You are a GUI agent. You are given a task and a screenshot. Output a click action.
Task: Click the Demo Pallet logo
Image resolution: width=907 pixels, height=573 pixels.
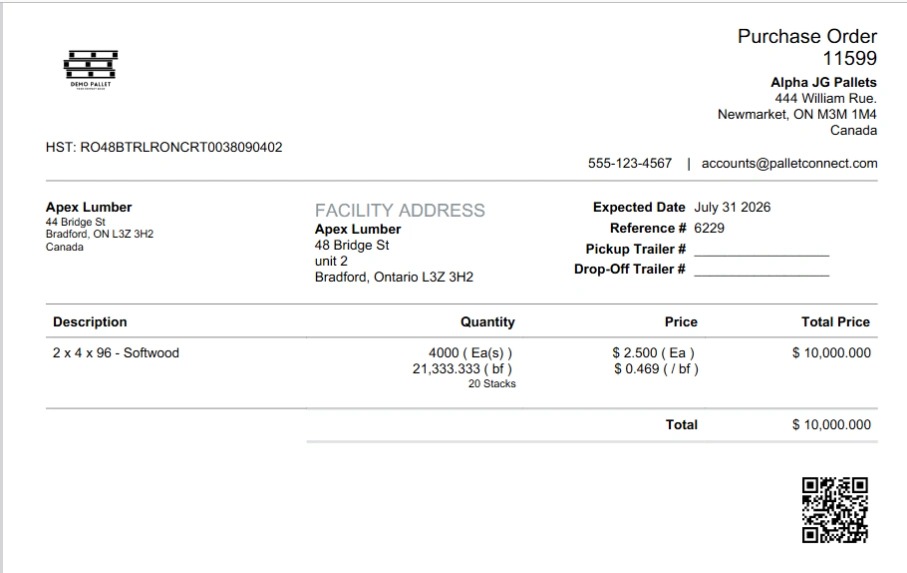point(91,69)
